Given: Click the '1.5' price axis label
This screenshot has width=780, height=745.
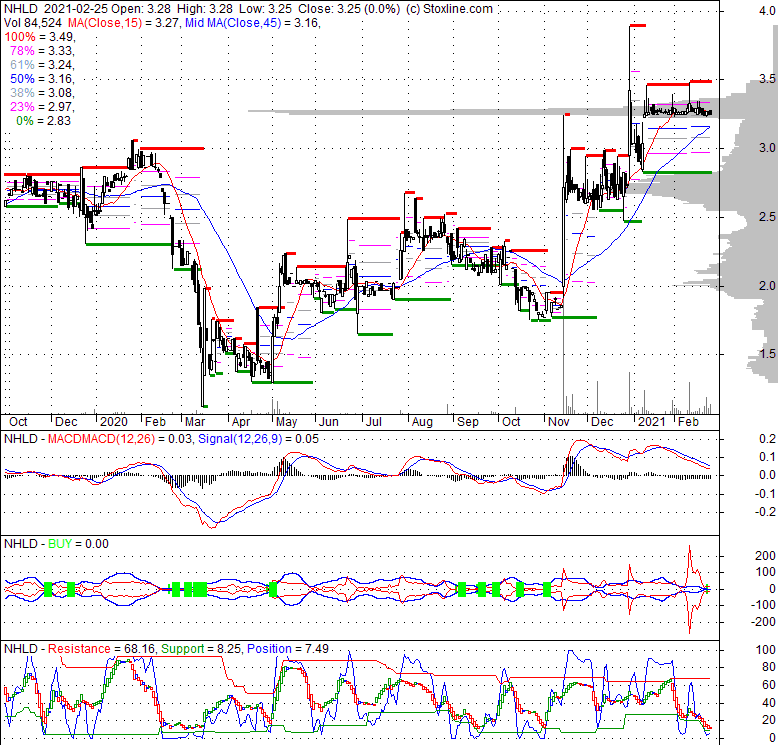Looking at the screenshot, I should [x=767, y=354].
